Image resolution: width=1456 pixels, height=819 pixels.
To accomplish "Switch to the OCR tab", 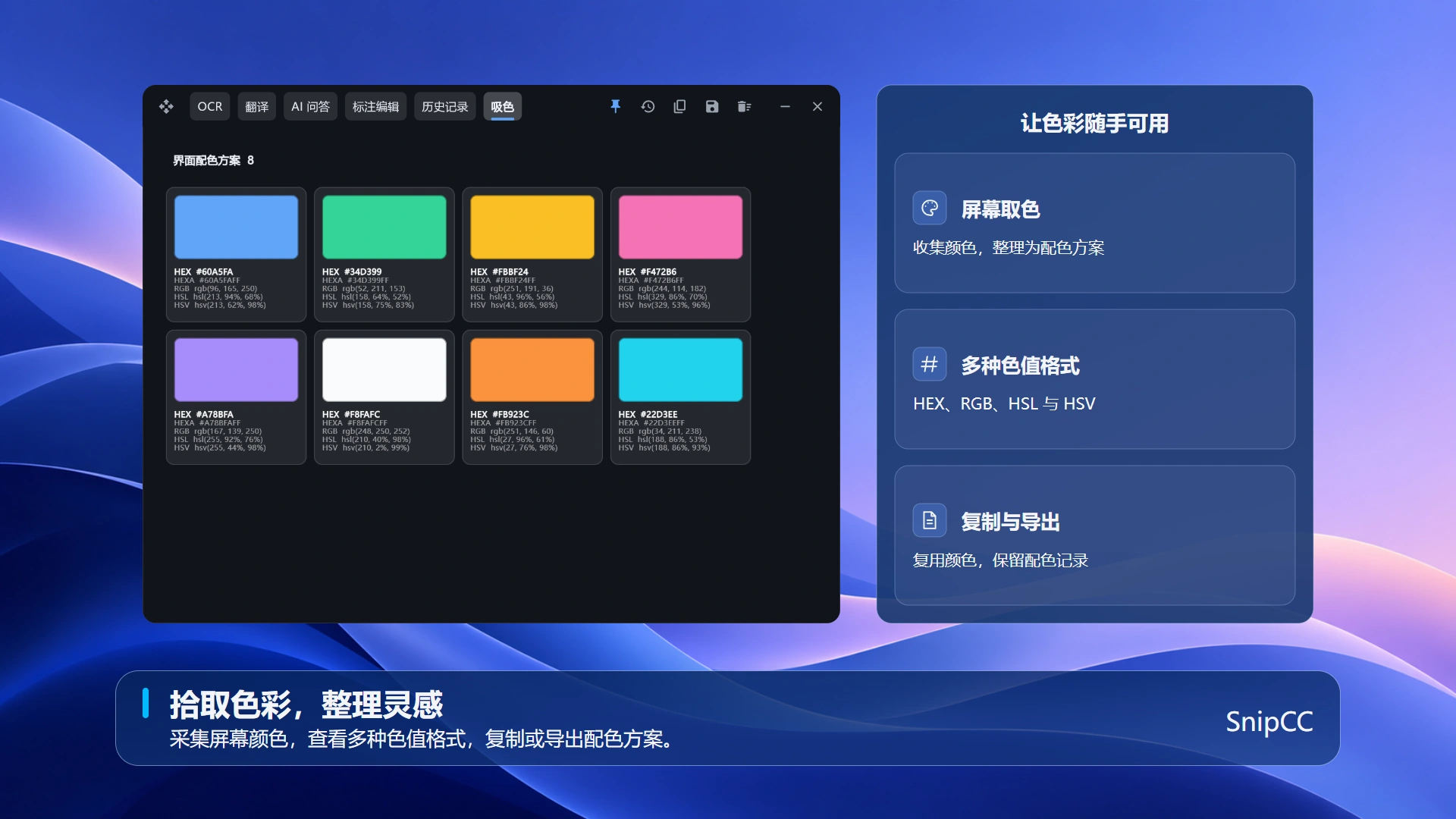I will point(210,107).
